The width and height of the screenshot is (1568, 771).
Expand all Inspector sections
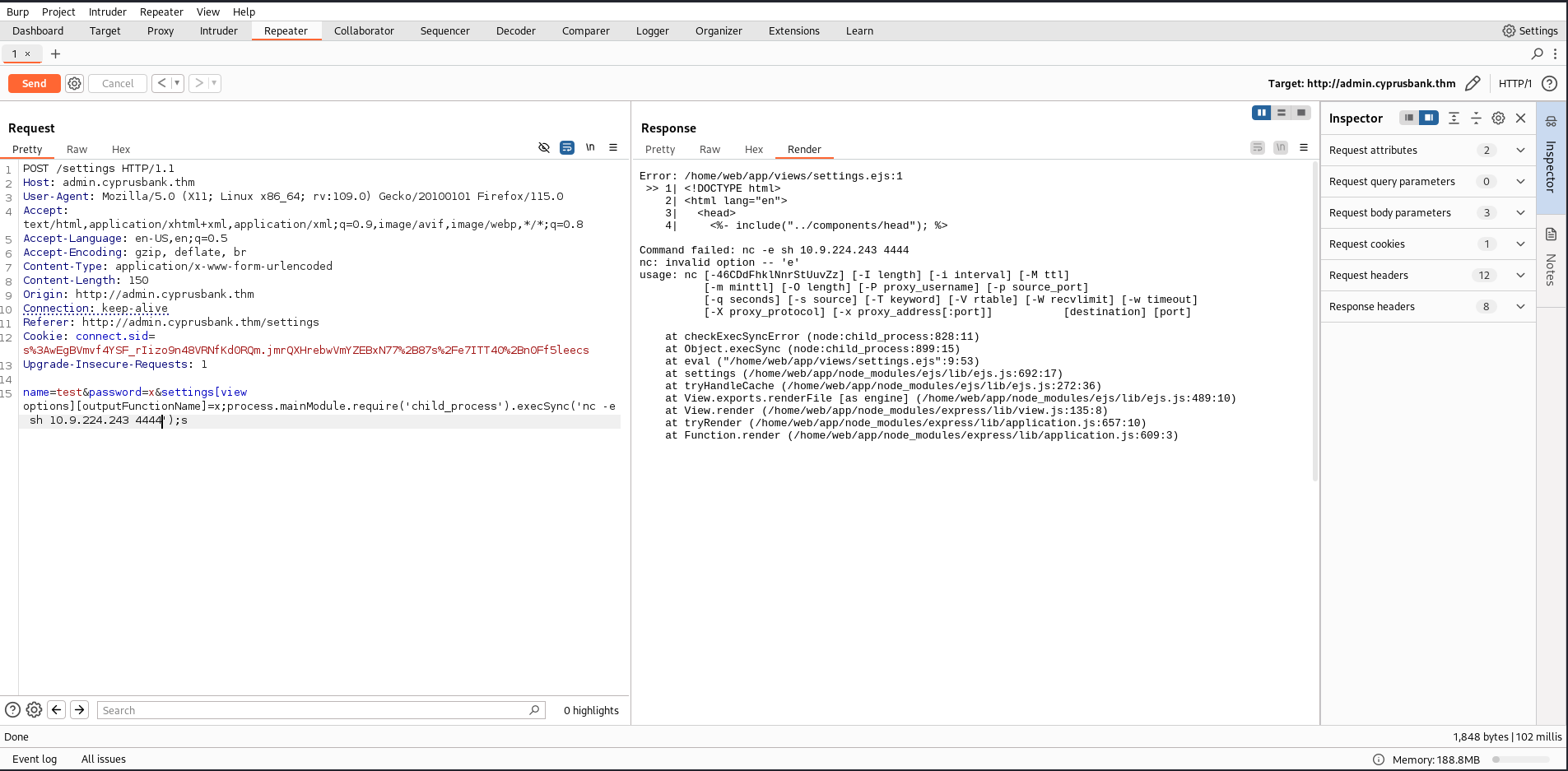[x=1454, y=118]
